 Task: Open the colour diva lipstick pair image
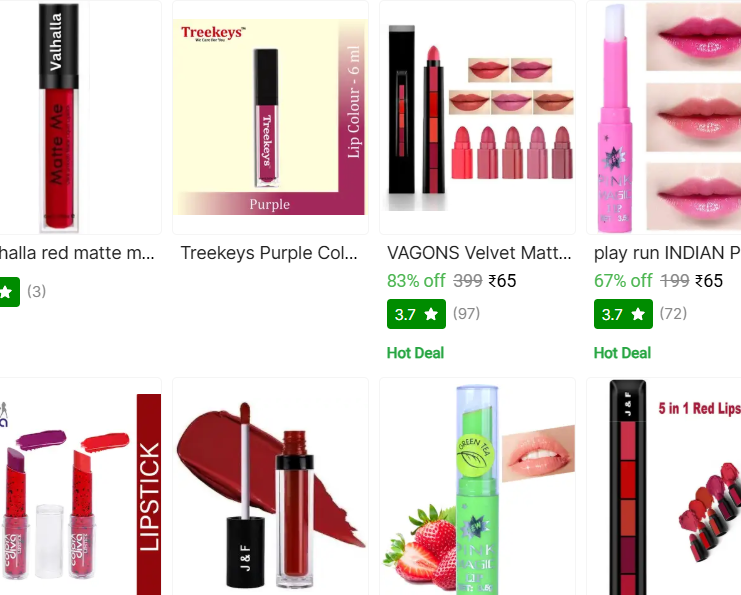(x=78, y=486)
